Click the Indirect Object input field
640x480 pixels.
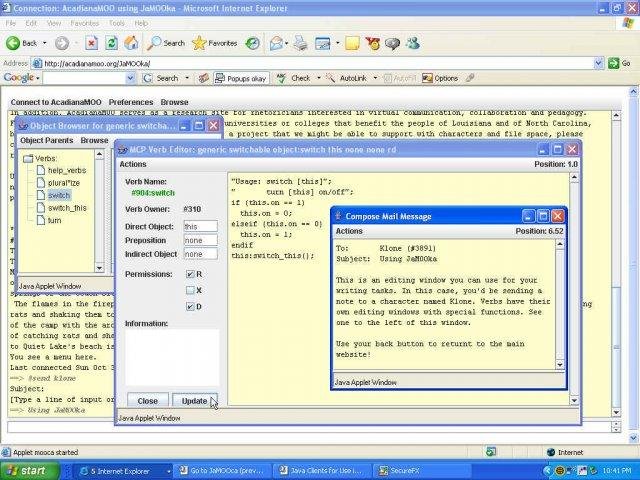click(x=200, y=254)
